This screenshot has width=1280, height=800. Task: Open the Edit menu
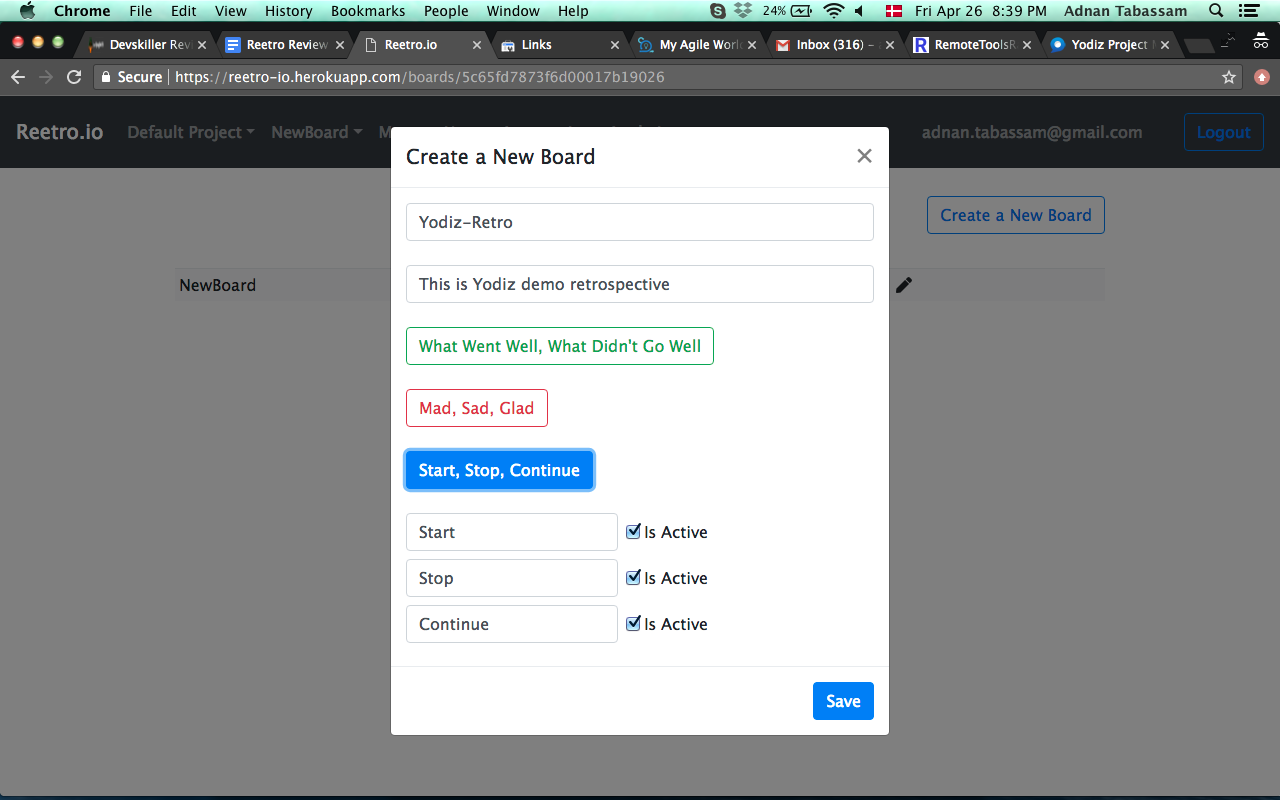184,11
